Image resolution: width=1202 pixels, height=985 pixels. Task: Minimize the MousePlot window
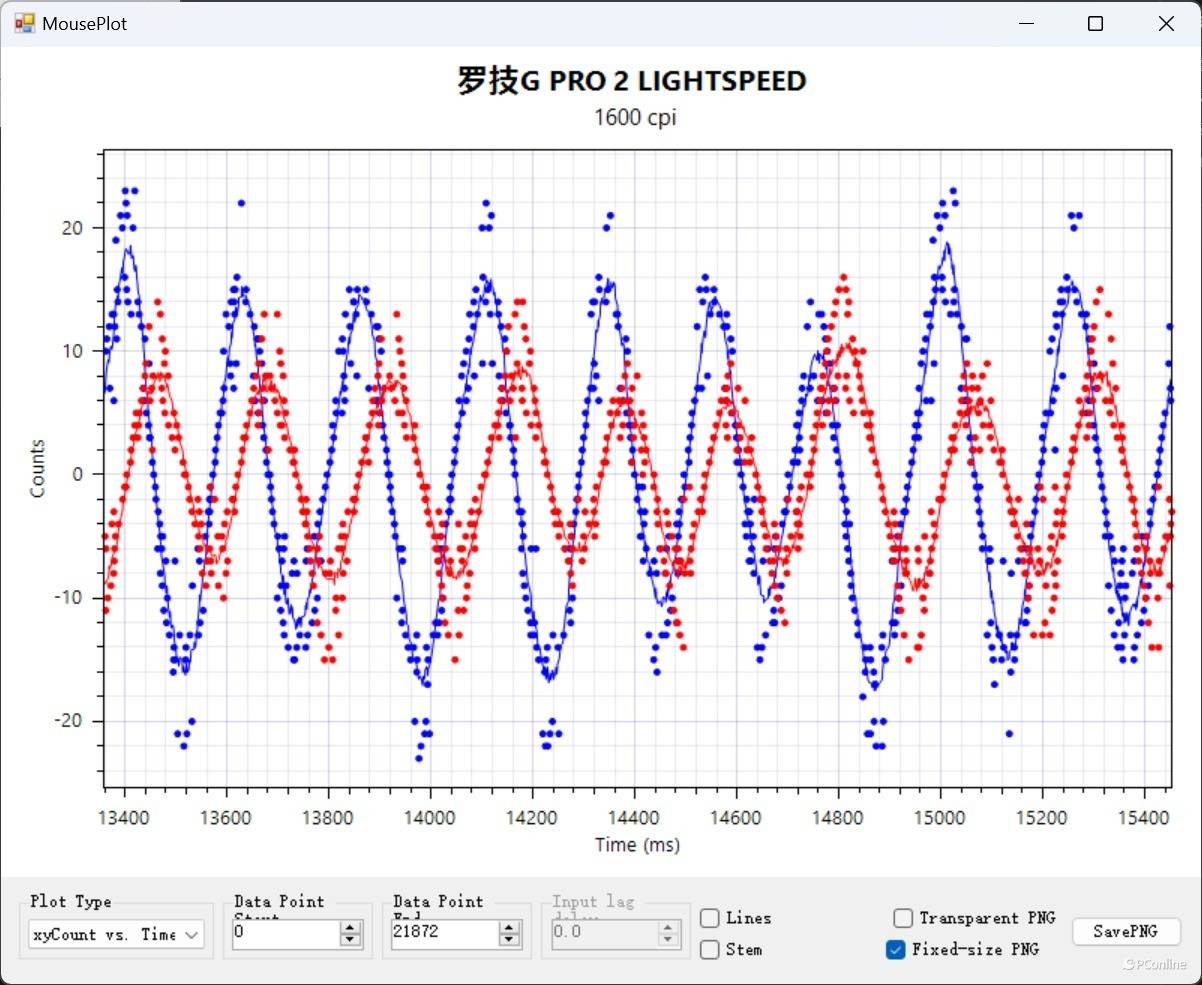pos(1025,24)
